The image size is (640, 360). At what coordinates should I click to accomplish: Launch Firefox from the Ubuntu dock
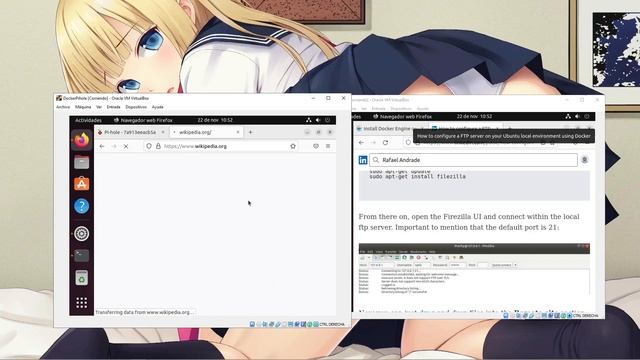click(x=82, y=140)
